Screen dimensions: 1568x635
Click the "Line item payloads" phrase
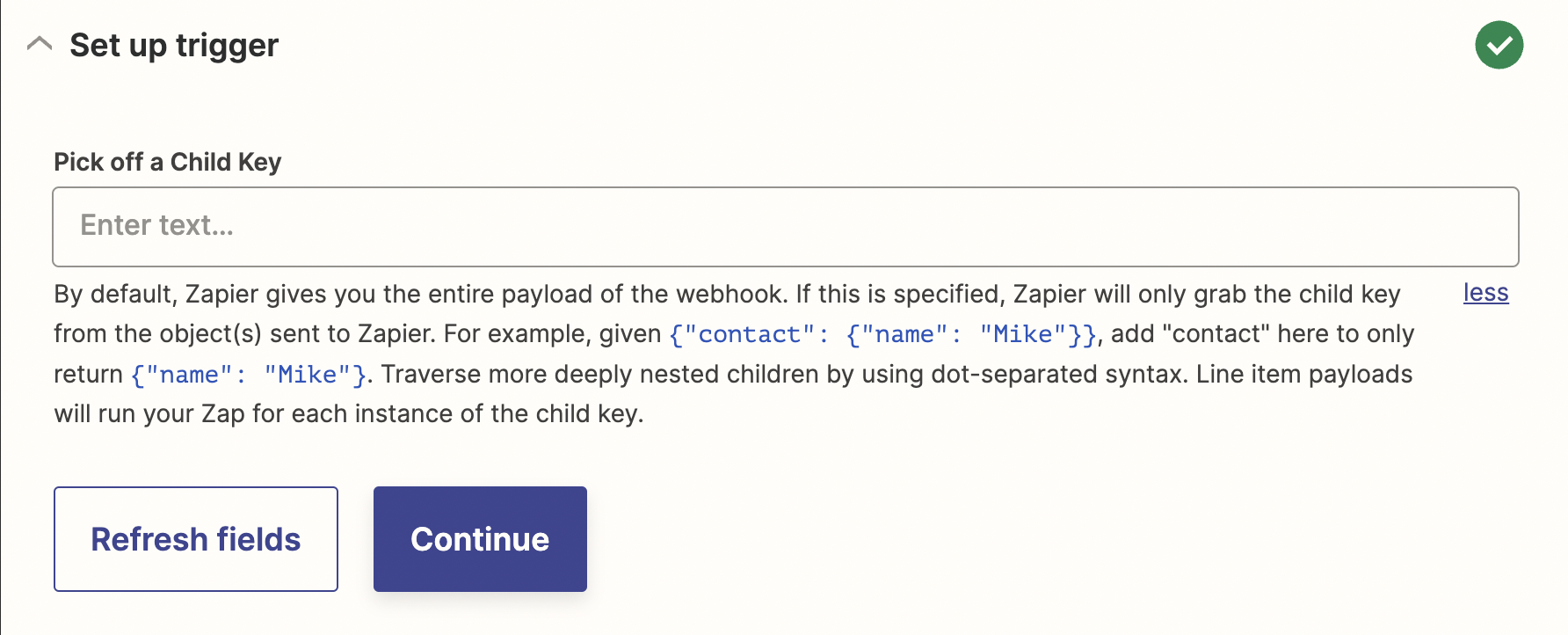tap(1304, 375)
